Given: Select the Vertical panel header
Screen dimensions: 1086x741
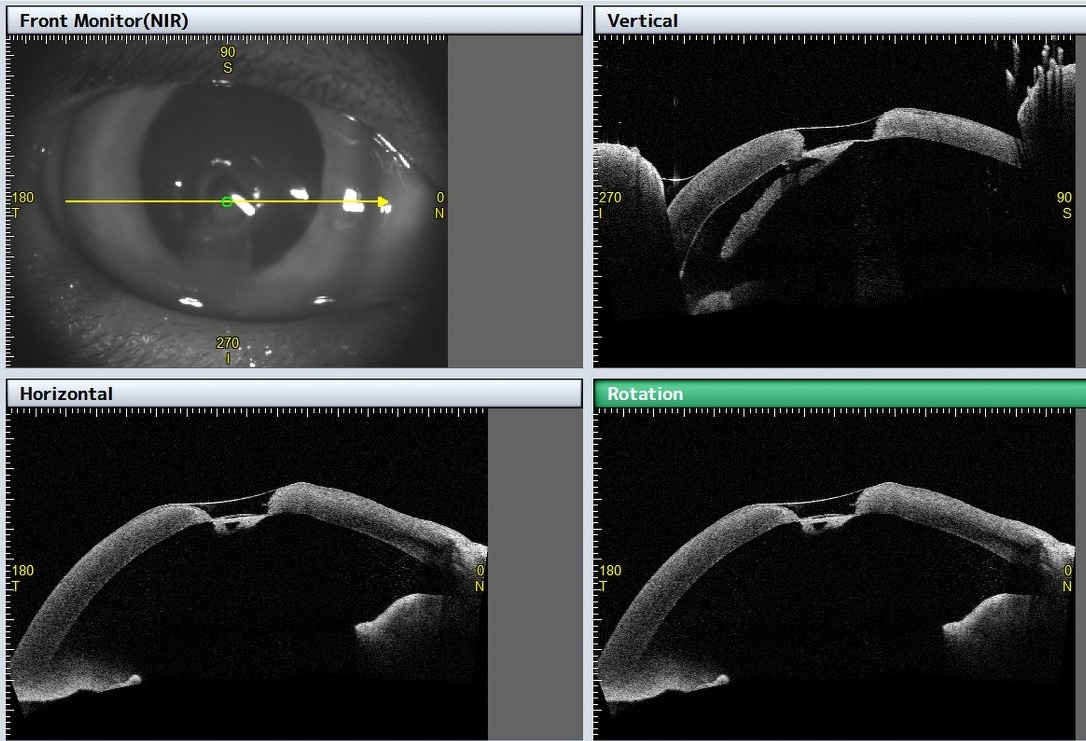Looking at the screenshot, I should point(840,21).
